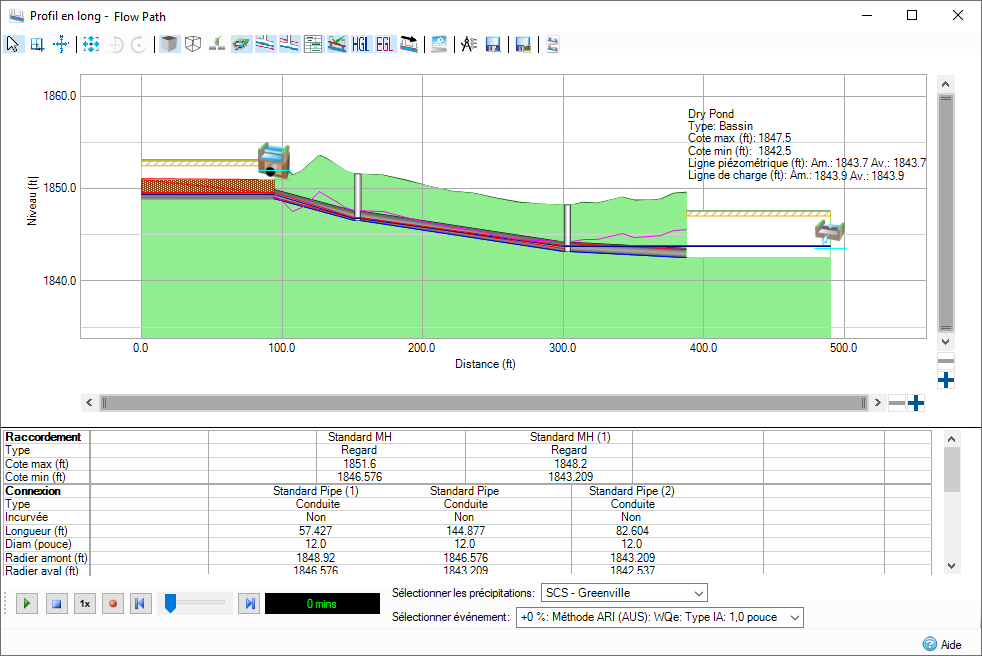Toggle the green surface layer icon
The height and width of the screenshot is (656, 982).
(x=241, y=44)
